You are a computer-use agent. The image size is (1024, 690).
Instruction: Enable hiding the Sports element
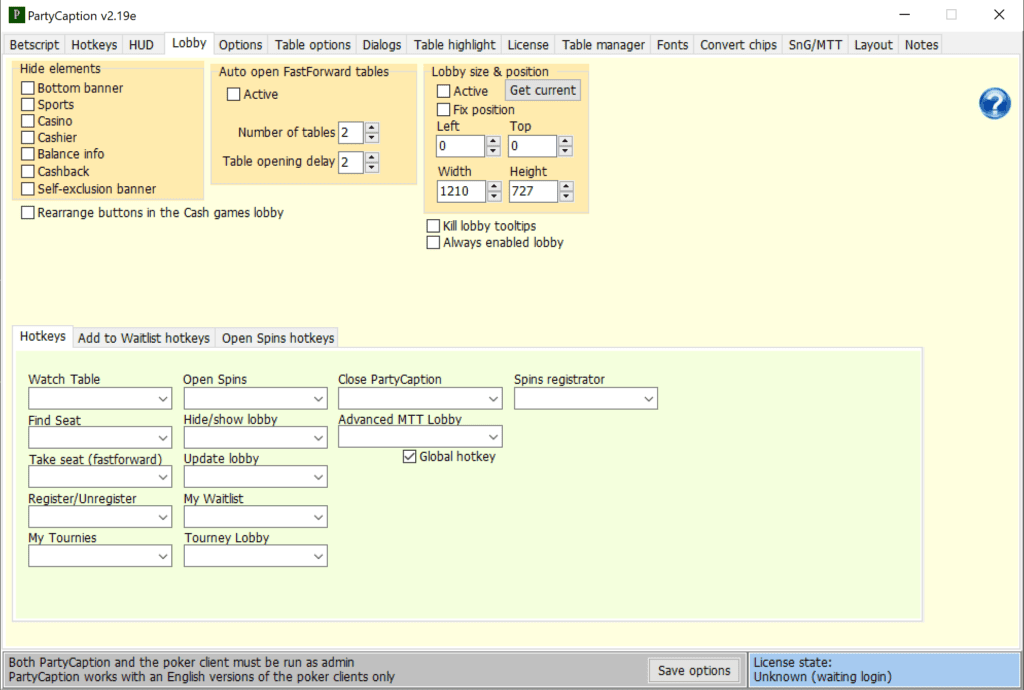[x=27, y=104]
